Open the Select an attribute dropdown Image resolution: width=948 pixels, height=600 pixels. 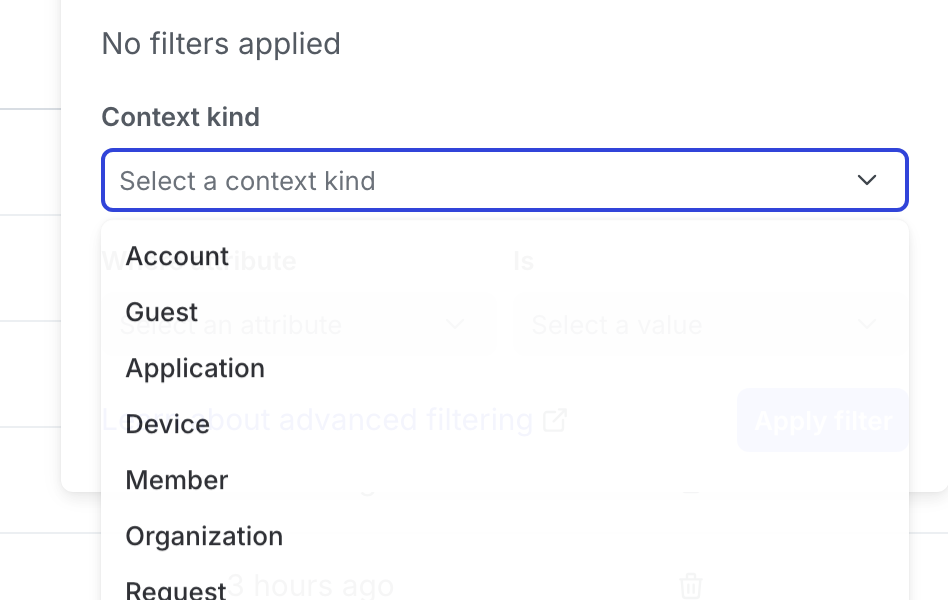tap(300, 325)
